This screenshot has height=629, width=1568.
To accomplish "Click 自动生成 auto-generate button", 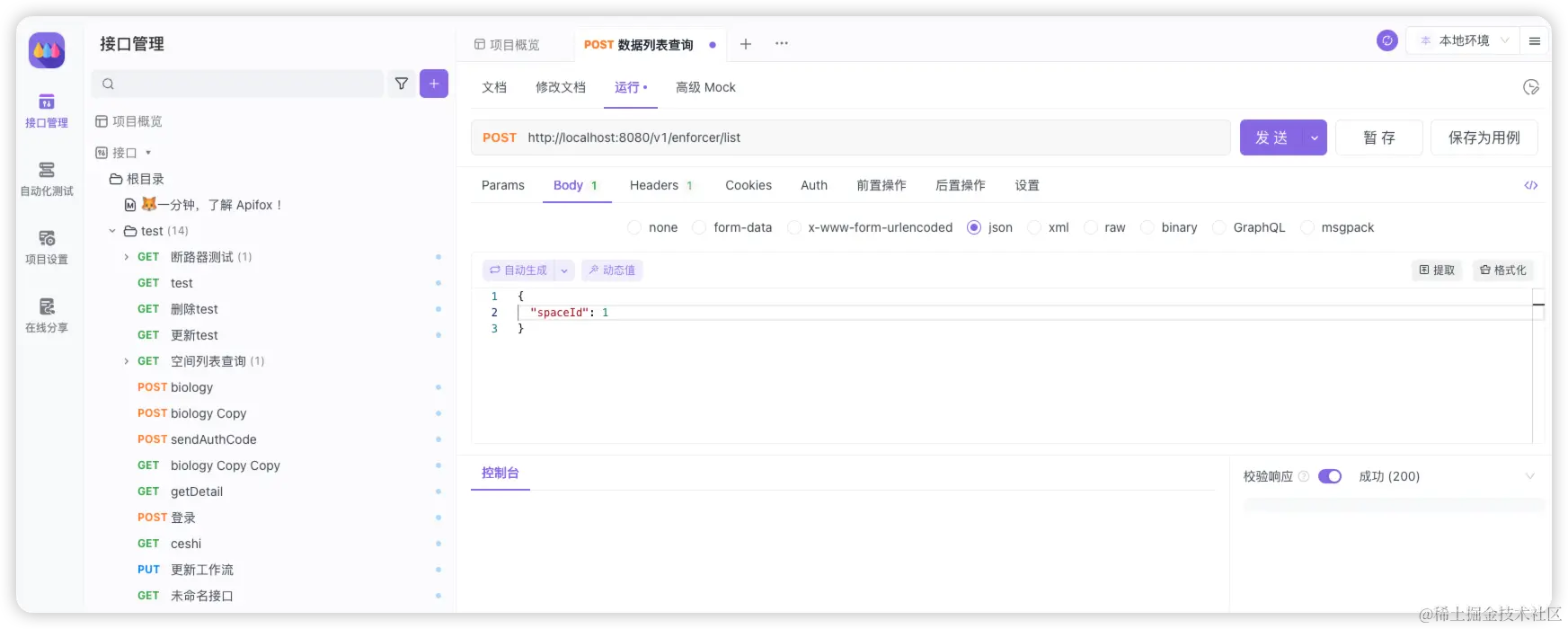I will click(x=518, y=270).
